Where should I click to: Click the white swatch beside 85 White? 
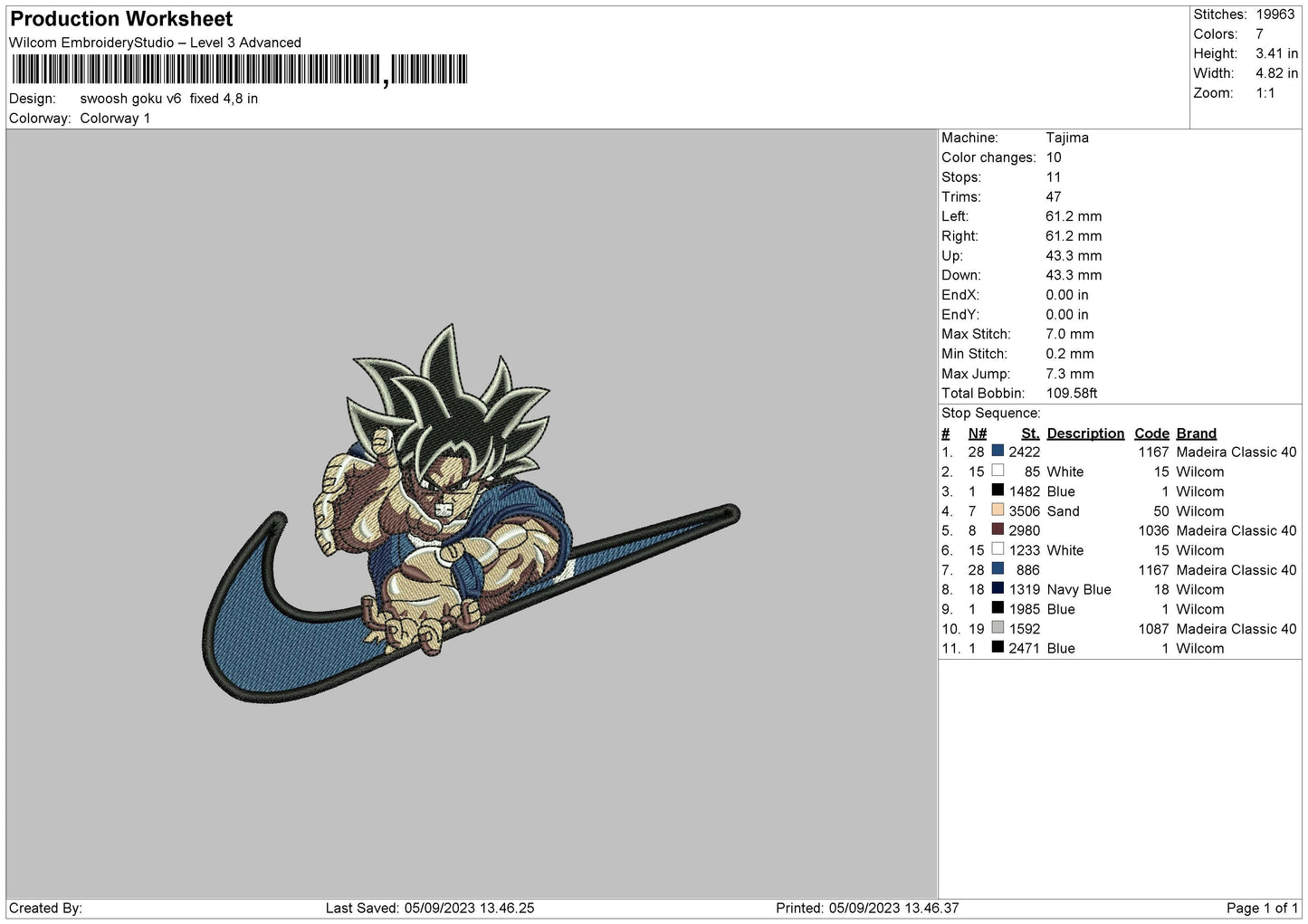998,471
